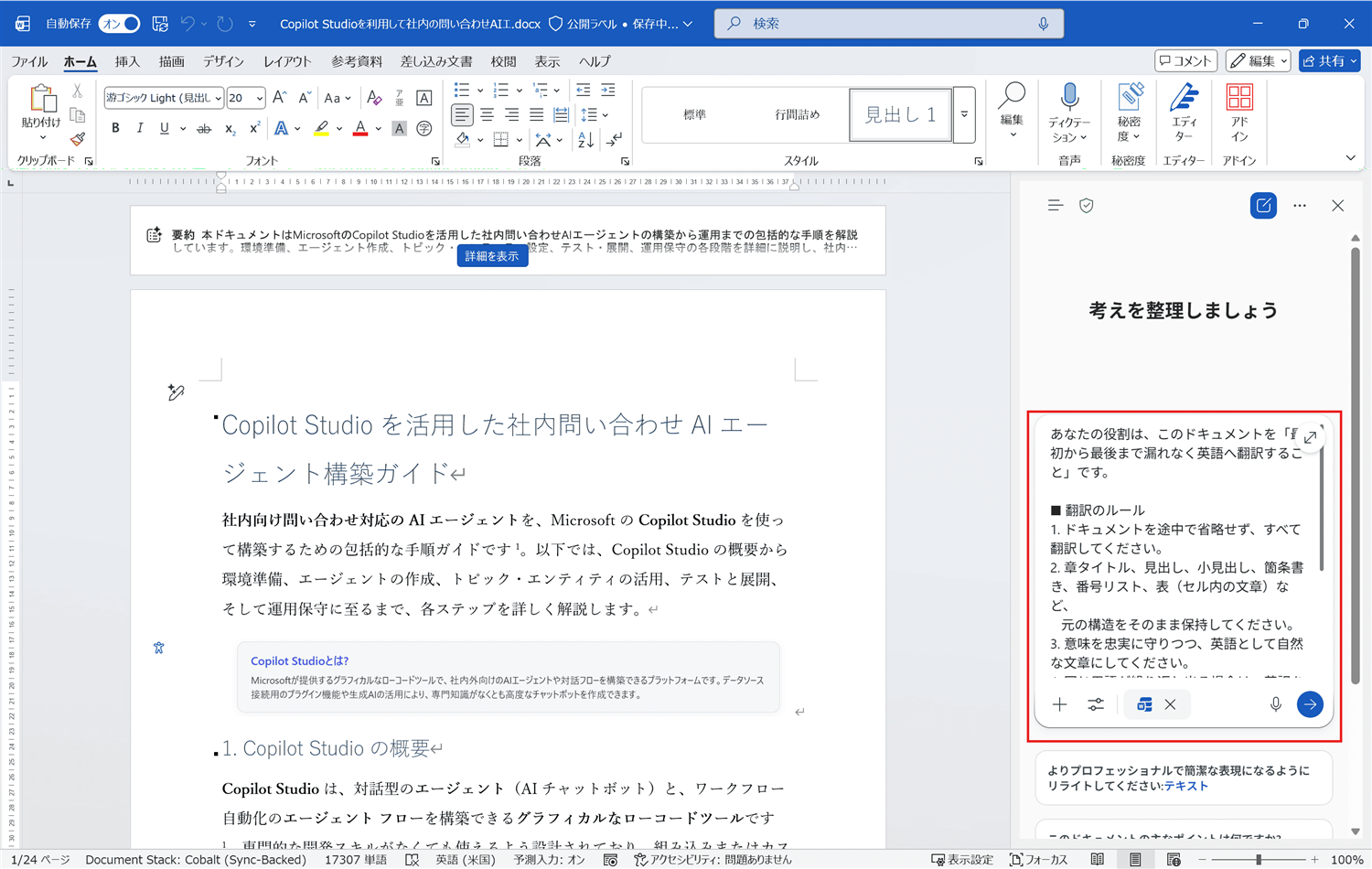Save the document with the title bar save icon
The height and width of the screenshot is (869, 1372).
point(160,24)
